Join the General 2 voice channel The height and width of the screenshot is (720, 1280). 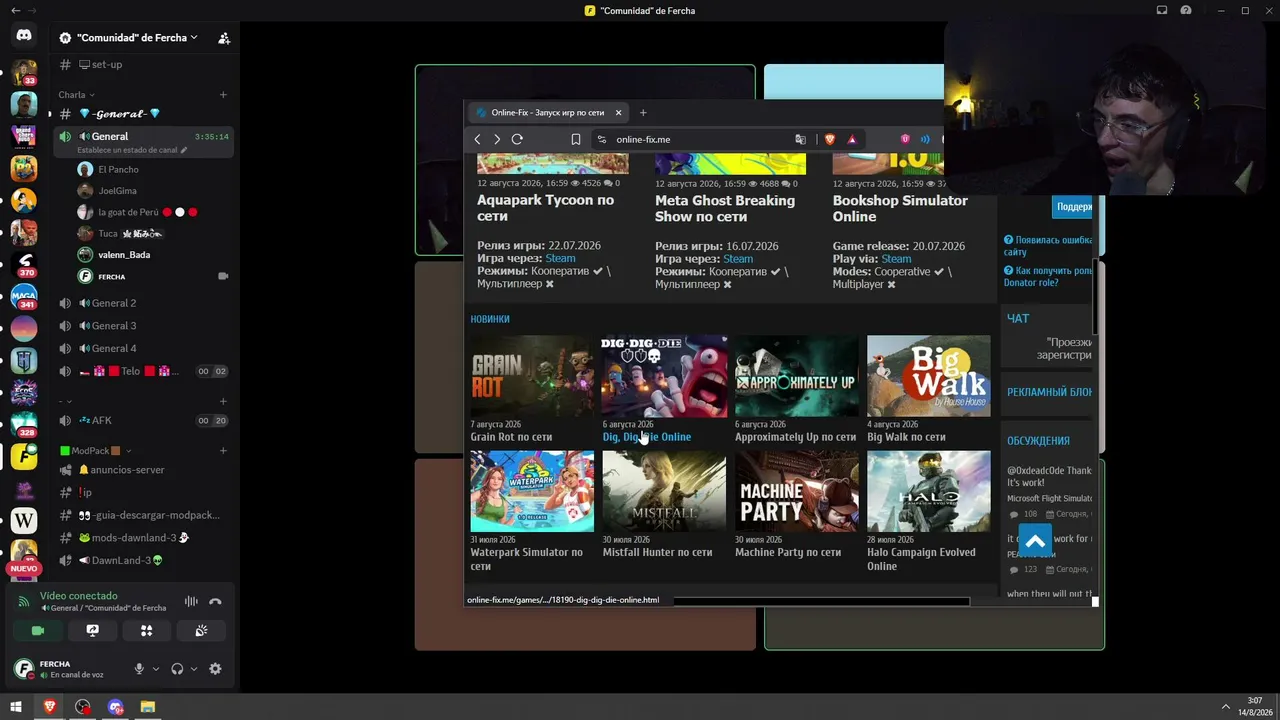[x=143, y=303]
